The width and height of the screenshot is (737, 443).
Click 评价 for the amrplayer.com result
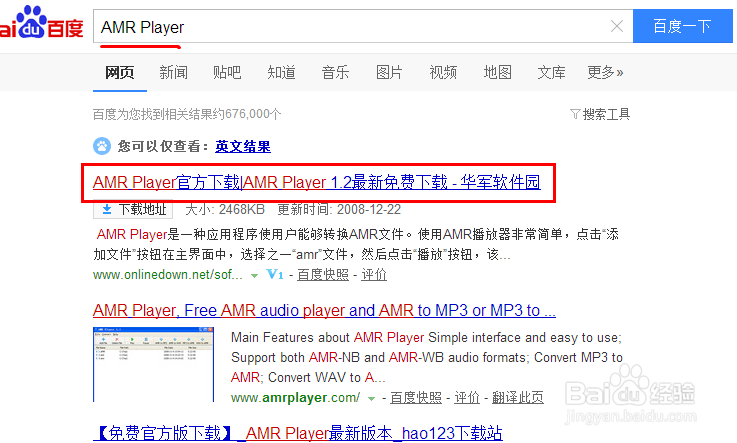coord(467,398)
